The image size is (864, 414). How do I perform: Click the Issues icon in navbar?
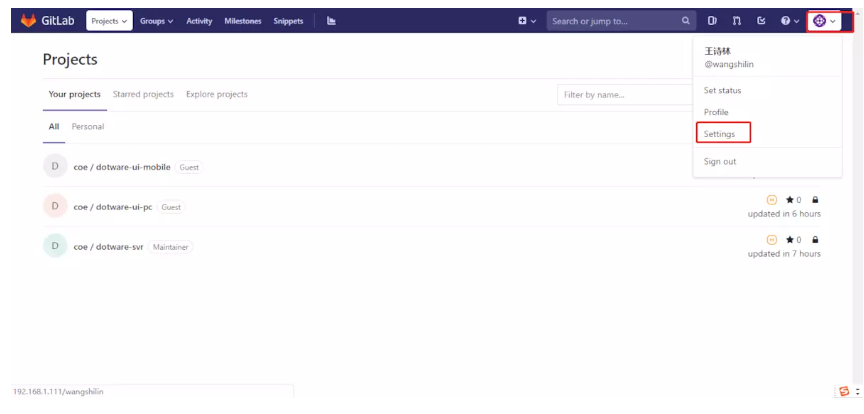712,20
